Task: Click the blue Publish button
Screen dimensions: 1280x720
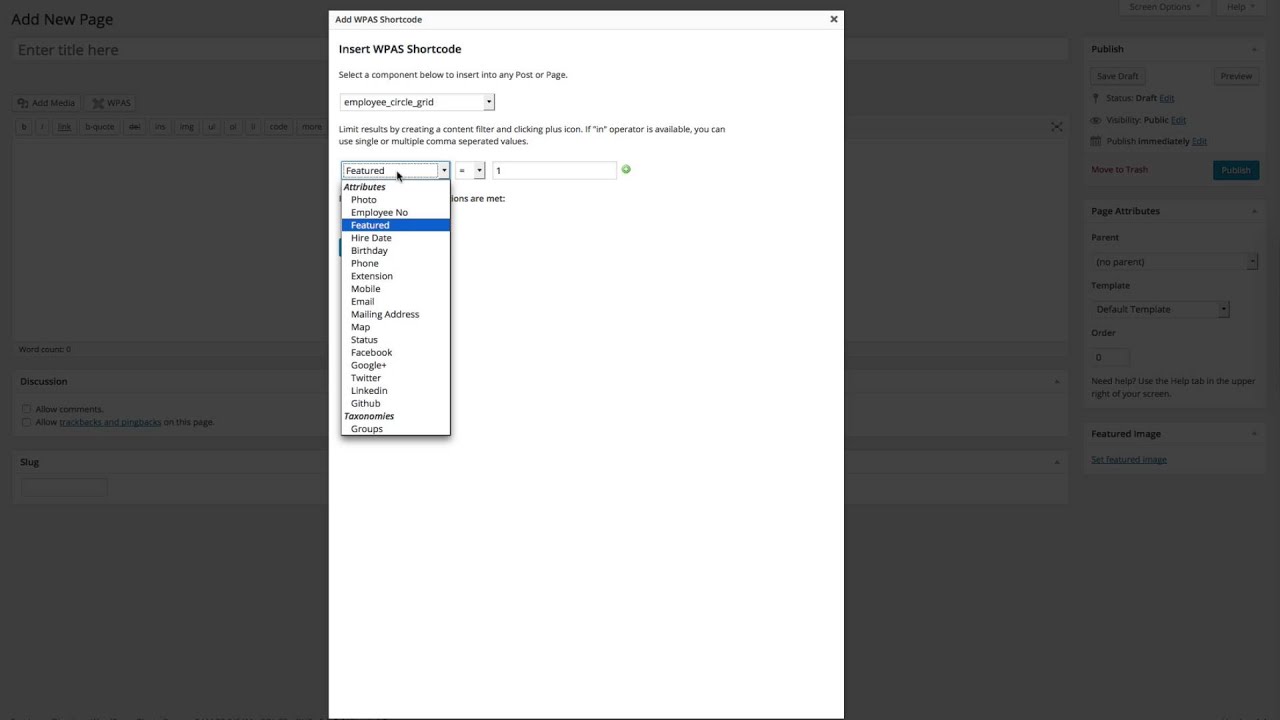Action: 1236,170
